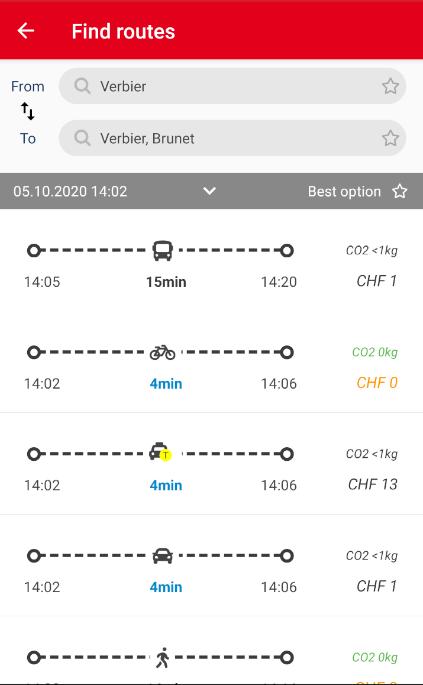Open the 15min bus route for CHF 1

(x=212, y=264)
